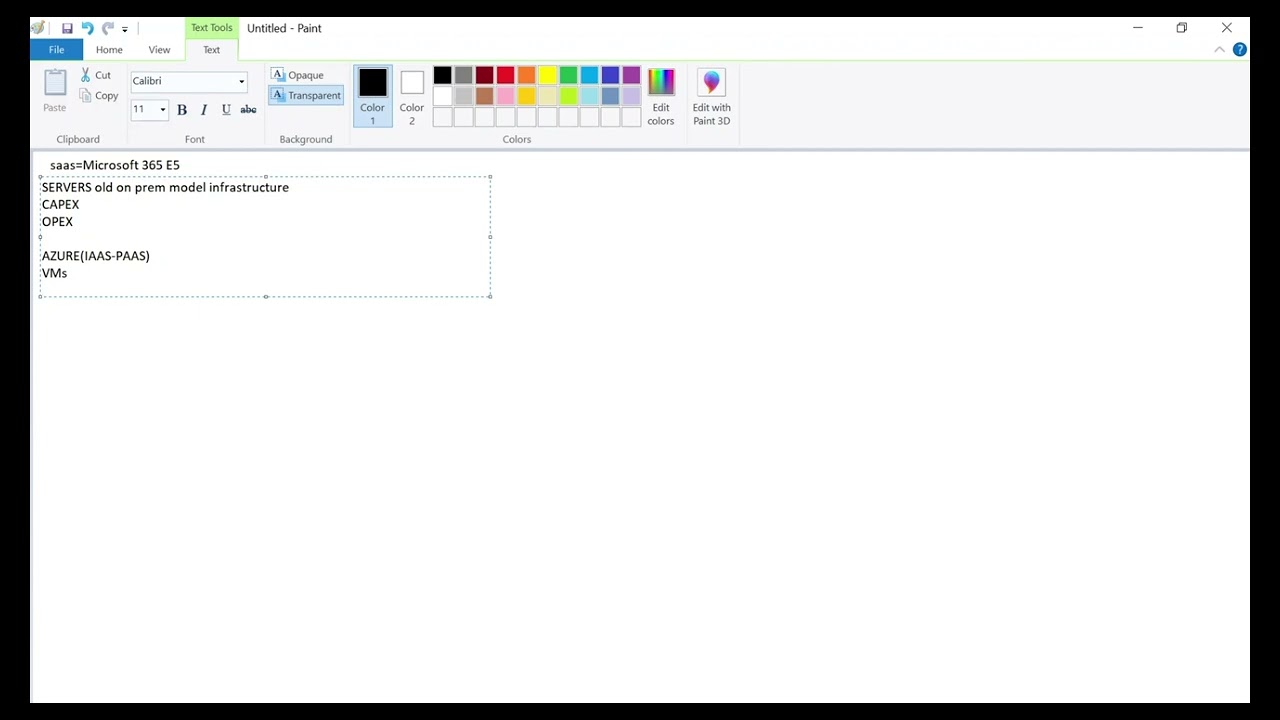Click the text box top-right corner handle

pyautogui.click(x=491, y=177)
